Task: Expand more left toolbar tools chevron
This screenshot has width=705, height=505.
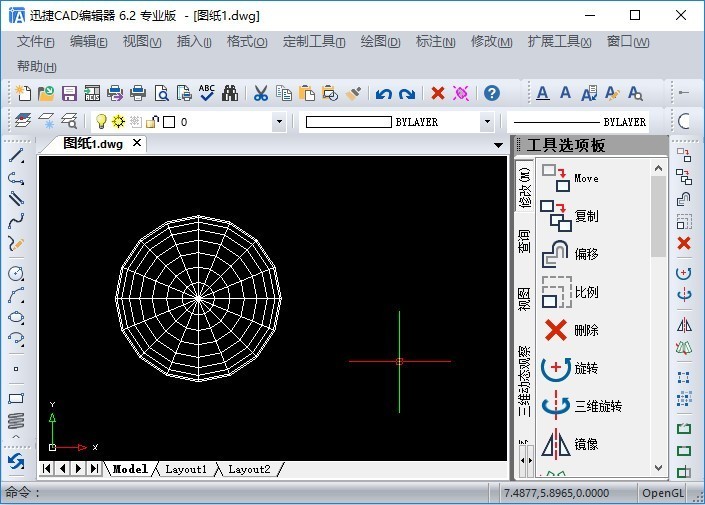Action: coord(16,436)
